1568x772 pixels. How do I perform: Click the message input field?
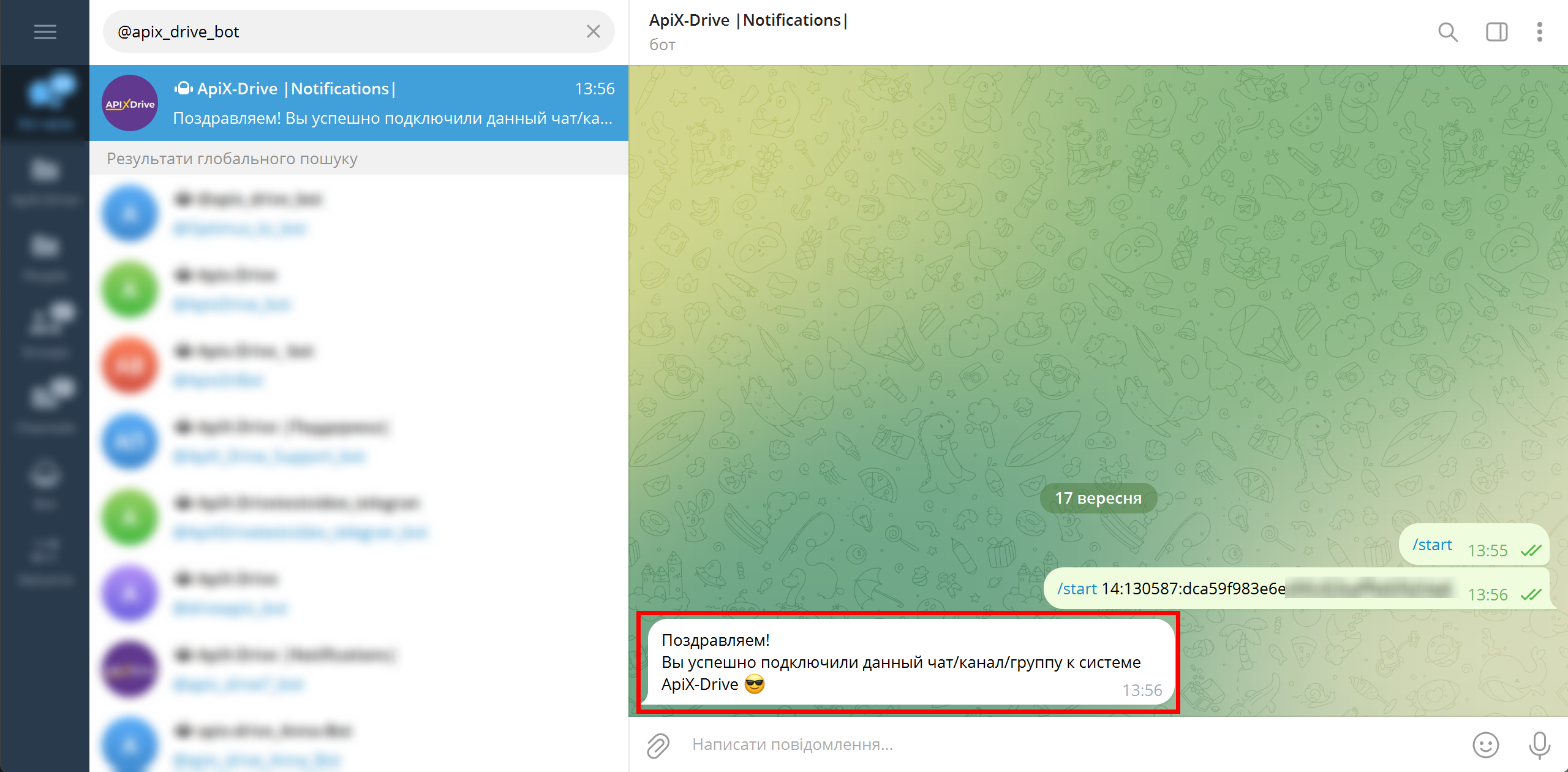click(1072, 744)
